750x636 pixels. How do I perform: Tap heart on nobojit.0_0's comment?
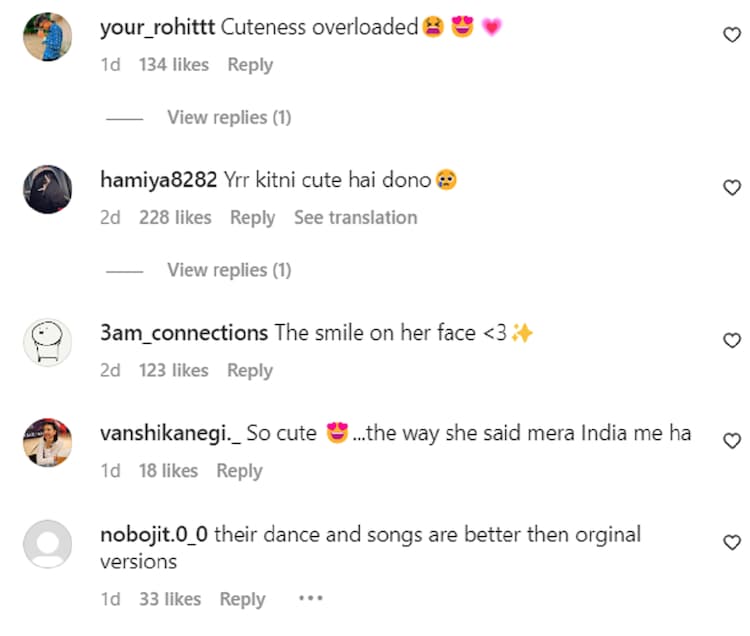[x=731, y=542]
